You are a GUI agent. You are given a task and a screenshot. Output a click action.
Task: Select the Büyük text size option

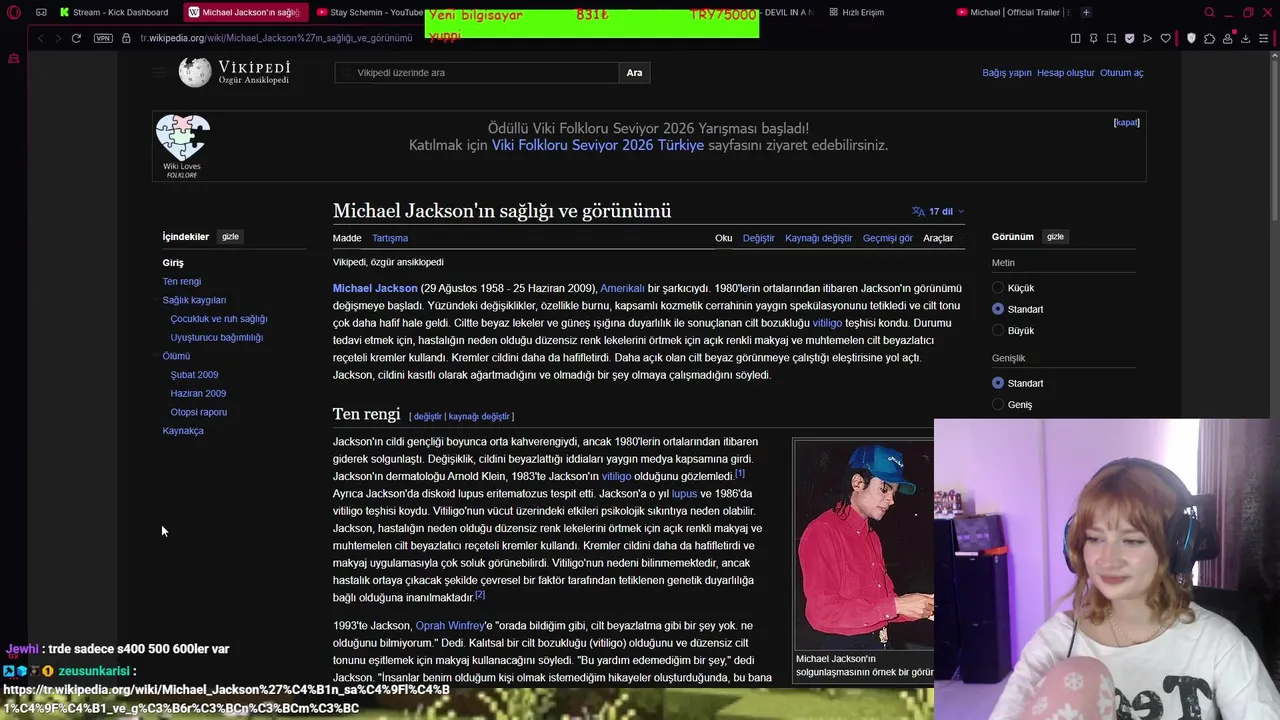click(x=997, y=330)
